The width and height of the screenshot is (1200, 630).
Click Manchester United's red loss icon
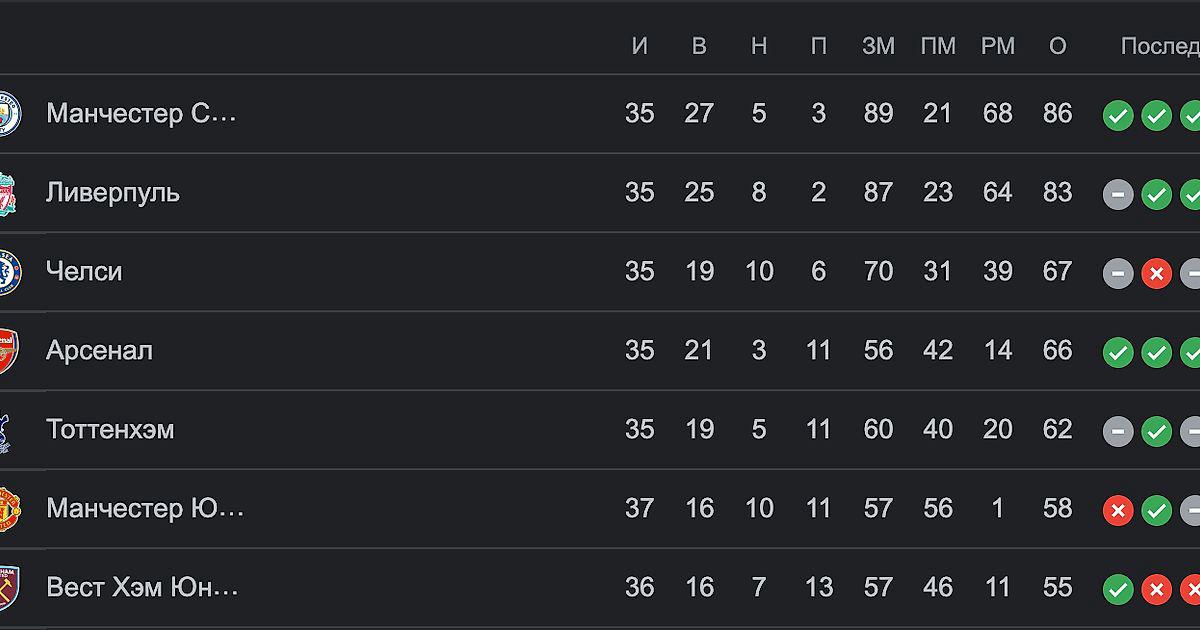tap(1118, 510)
